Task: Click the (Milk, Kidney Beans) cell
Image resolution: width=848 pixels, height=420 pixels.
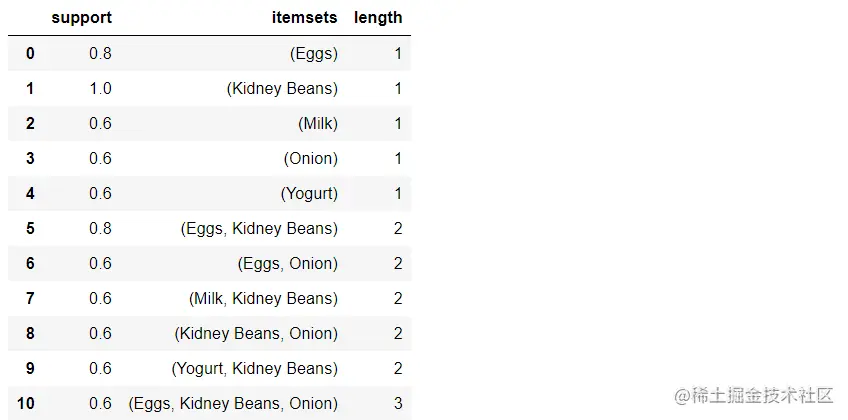Action: [x=263, y=299]
